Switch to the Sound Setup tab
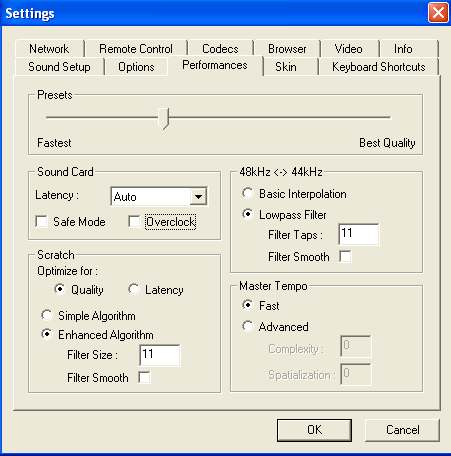Image resolution: width=451 pixels, height=456 pixels. coord(59,67)
